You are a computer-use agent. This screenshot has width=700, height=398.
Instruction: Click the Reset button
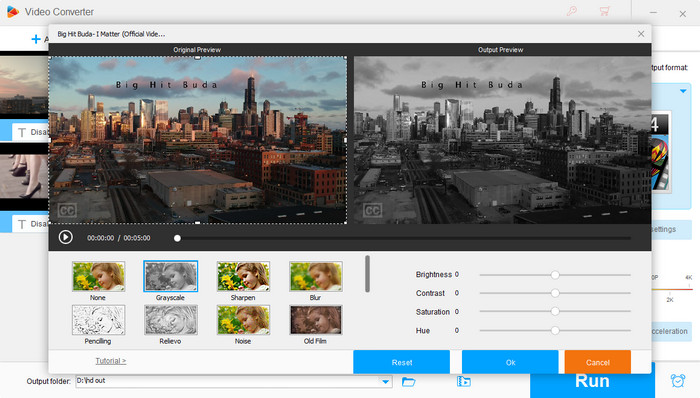[401, 362]
